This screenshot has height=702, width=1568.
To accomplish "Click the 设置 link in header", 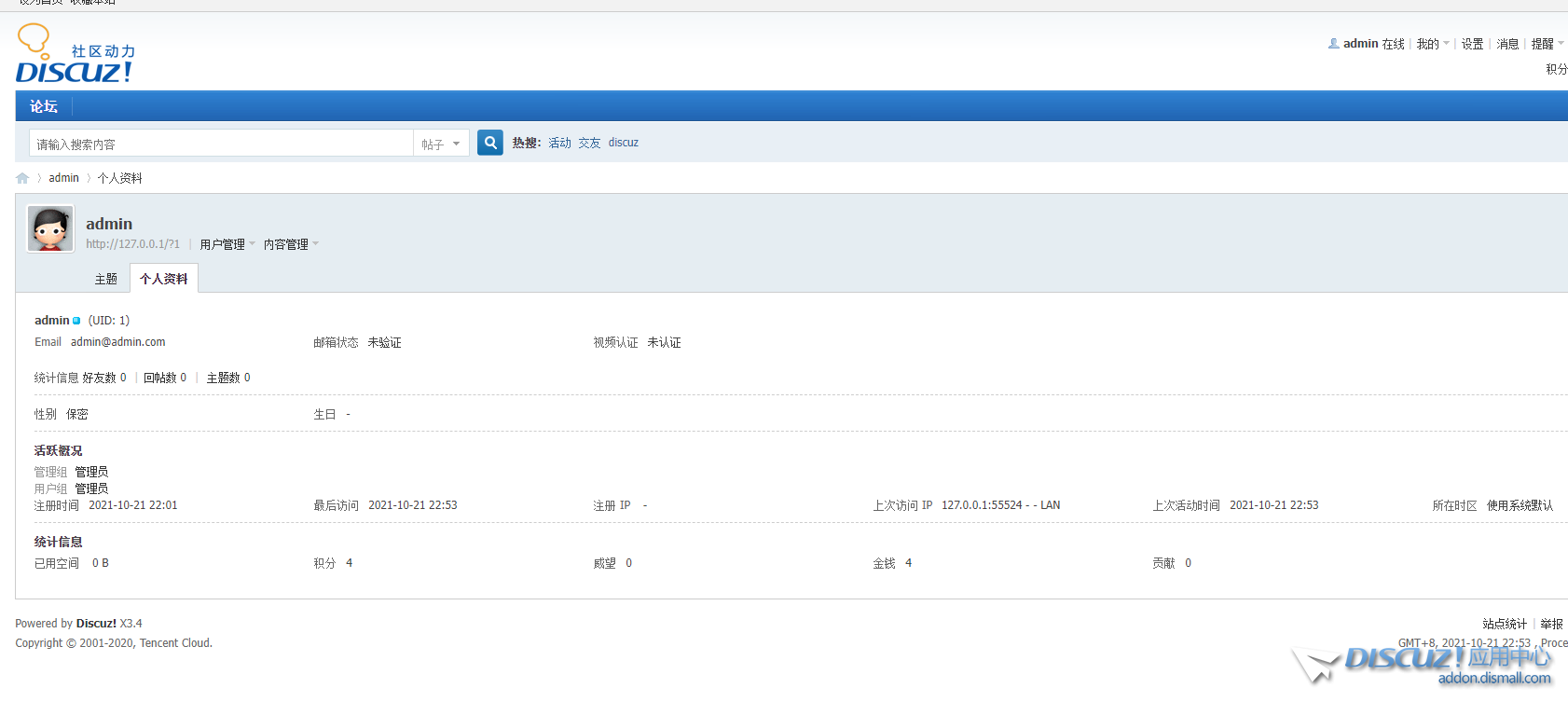I will tap(1472, 44).
